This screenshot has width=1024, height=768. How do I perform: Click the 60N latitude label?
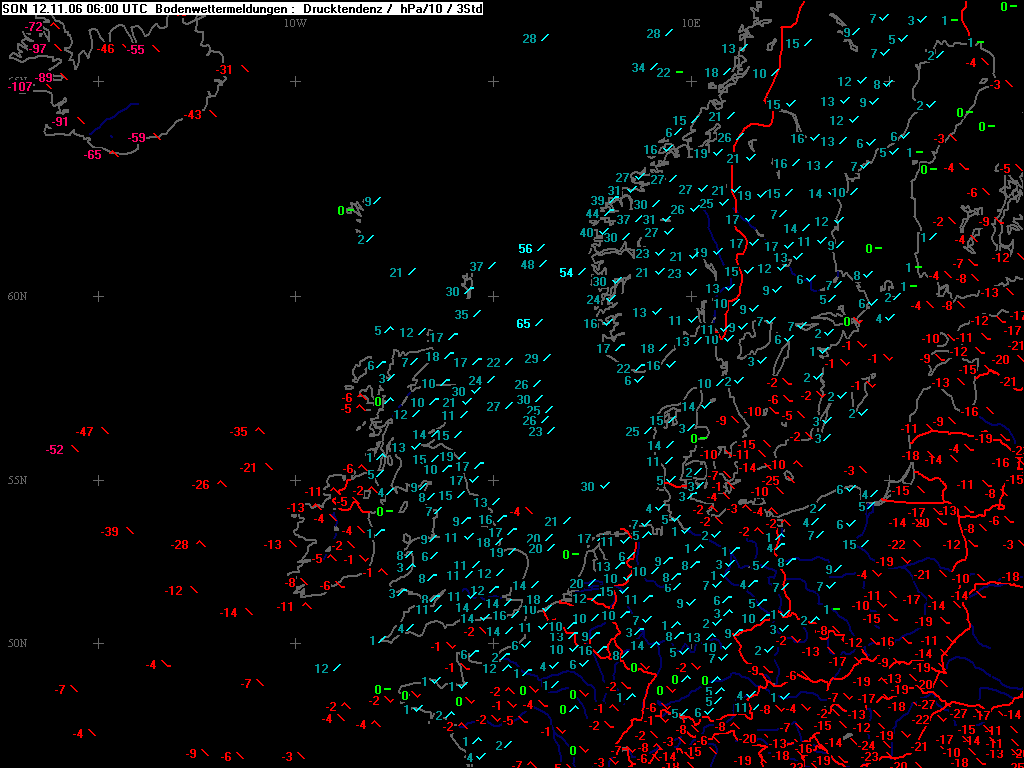pos(18,296)
